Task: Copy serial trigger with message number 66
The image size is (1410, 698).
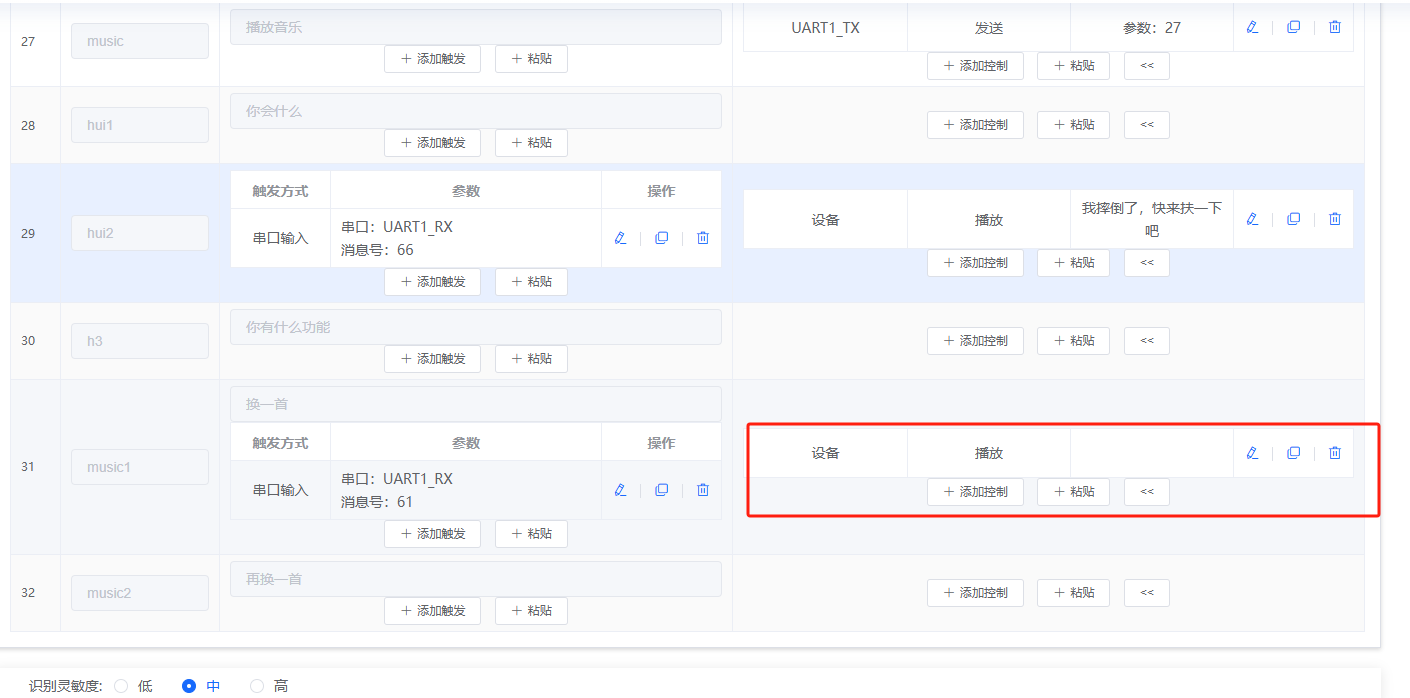Action: (661, 238)
